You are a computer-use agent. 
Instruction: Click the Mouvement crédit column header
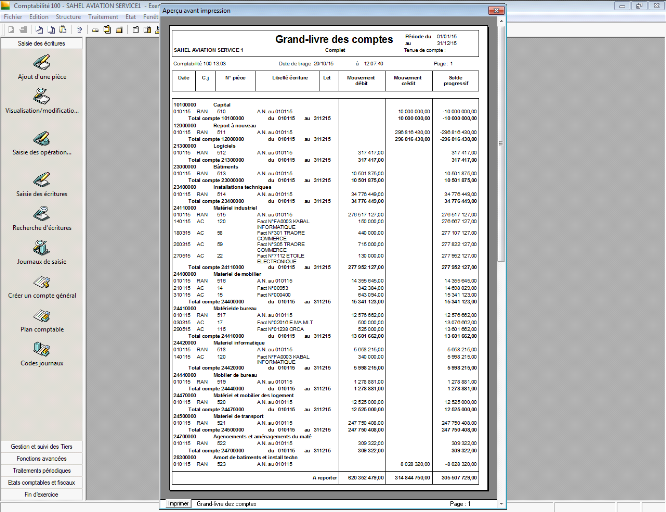(408, 80)
